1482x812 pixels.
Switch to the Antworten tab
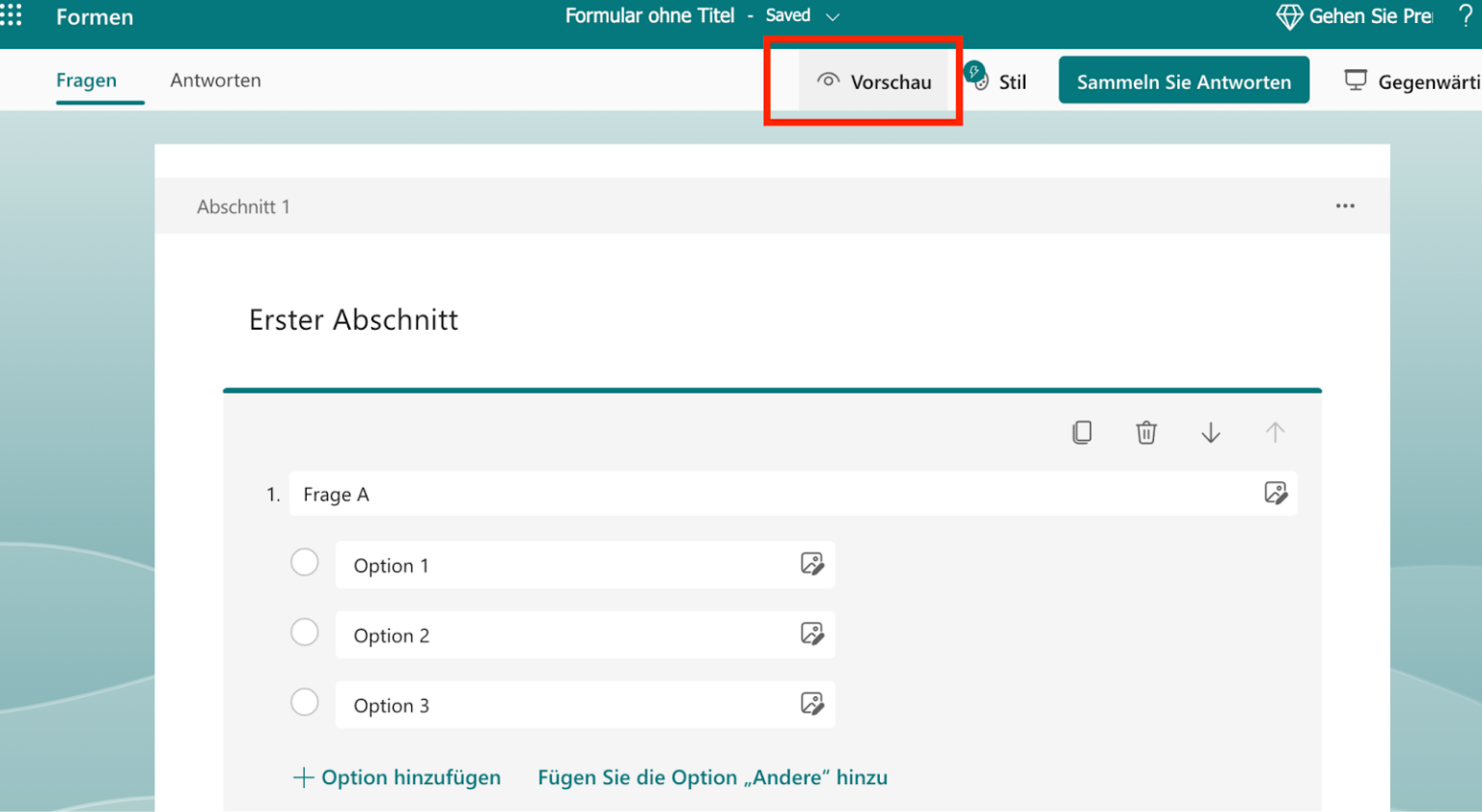tap(215, 80)
